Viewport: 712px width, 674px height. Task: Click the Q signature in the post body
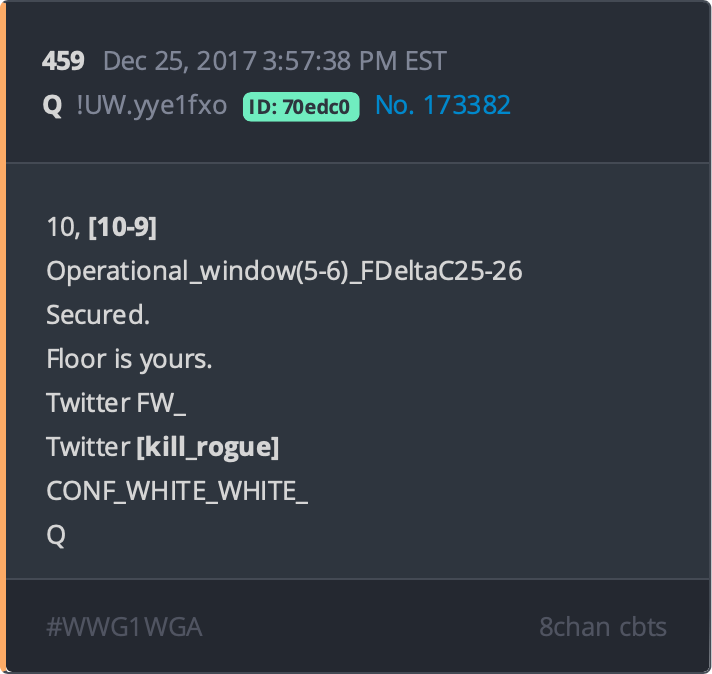pos(56,535)
